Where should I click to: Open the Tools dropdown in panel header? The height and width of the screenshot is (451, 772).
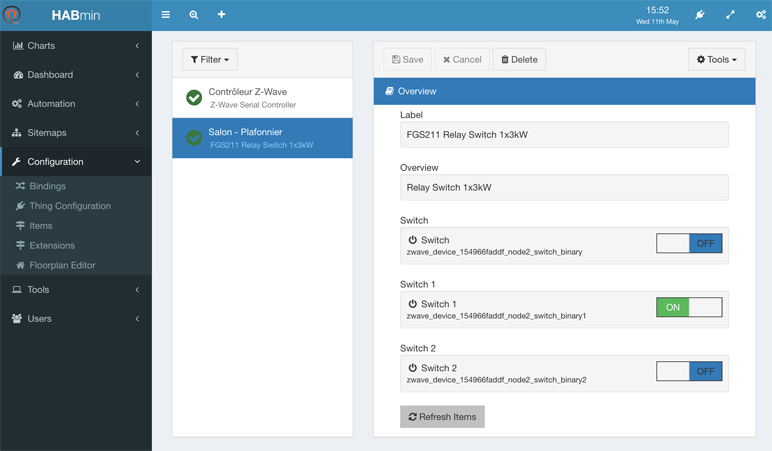coord(716,60)
